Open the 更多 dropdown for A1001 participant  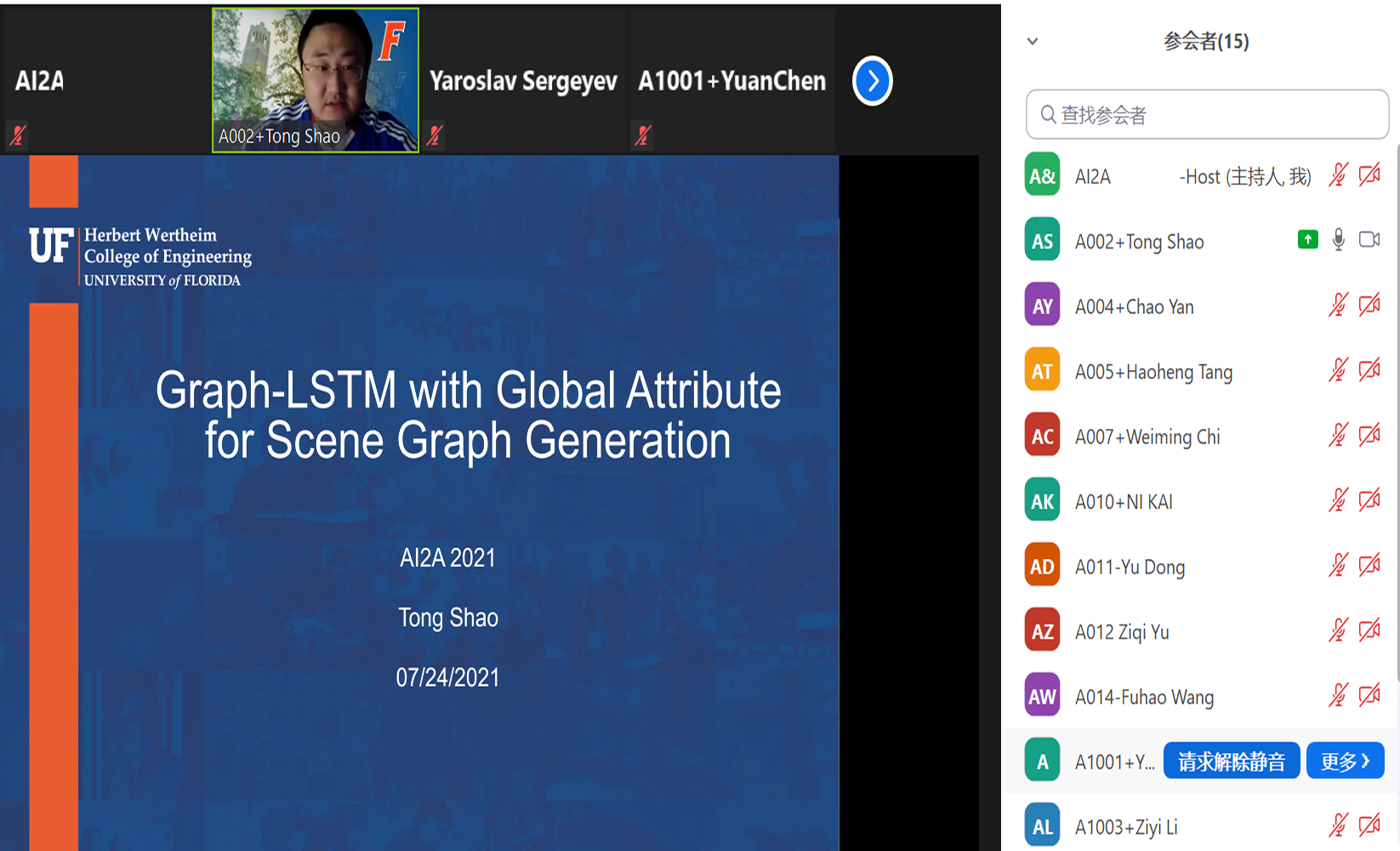pyautogui.click(x=1345, y=761)
